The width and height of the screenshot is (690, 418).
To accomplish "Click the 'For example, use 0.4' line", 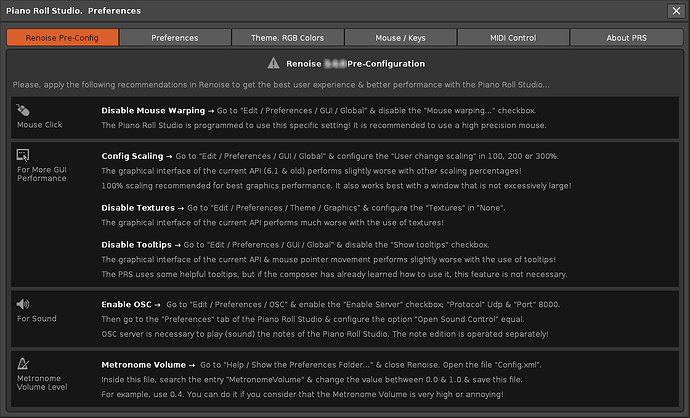I will pyautogui.click(x=302, y=394).
